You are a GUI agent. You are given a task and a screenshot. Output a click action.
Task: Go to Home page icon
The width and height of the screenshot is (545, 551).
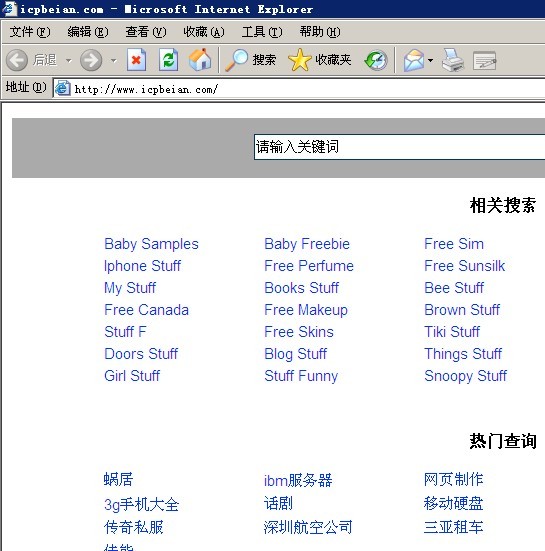pyautogui.click(x=200, y=60)
